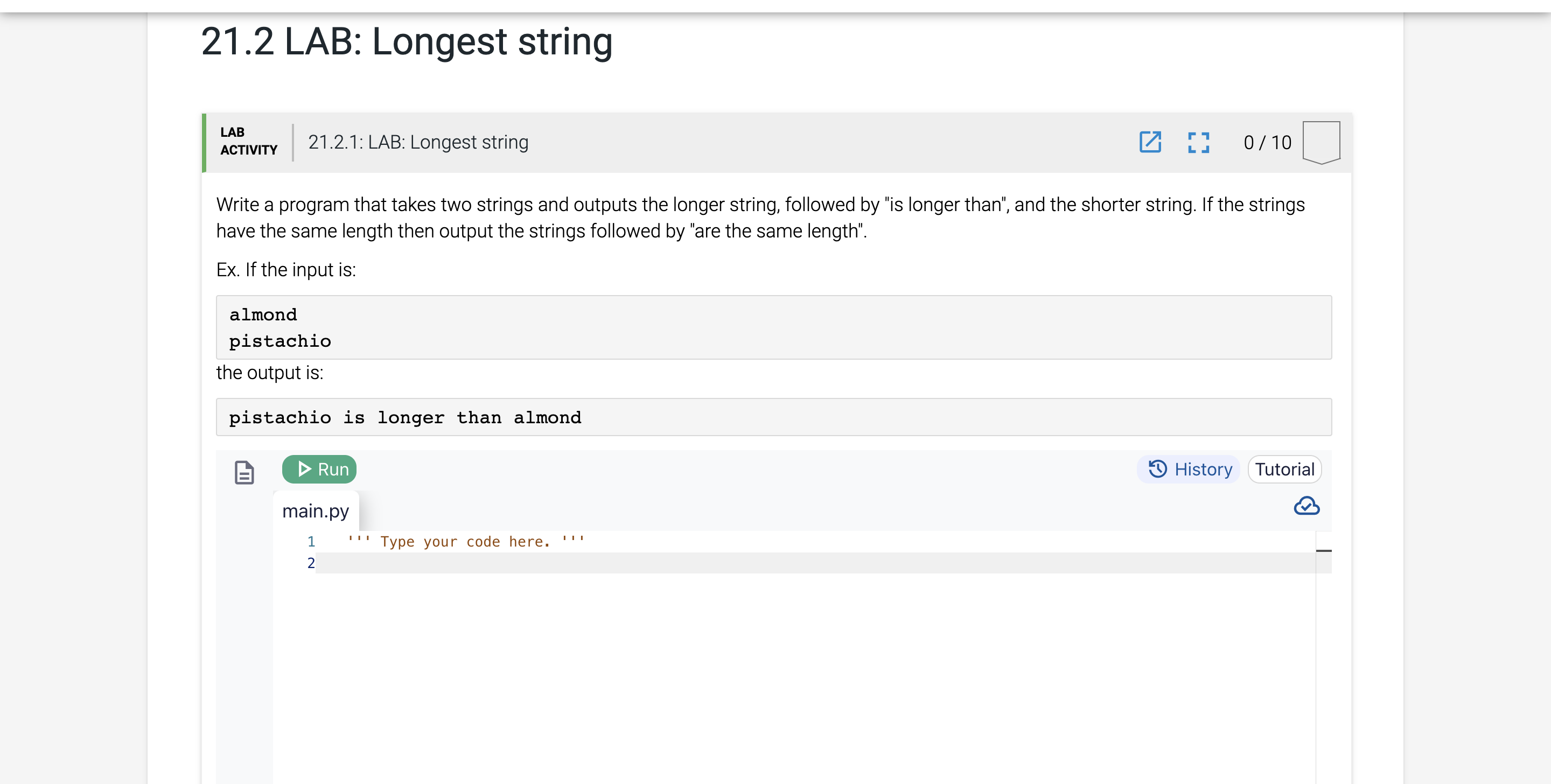
Task: Click the 0 / 10 score display
Action: (x=1267, y=143)
